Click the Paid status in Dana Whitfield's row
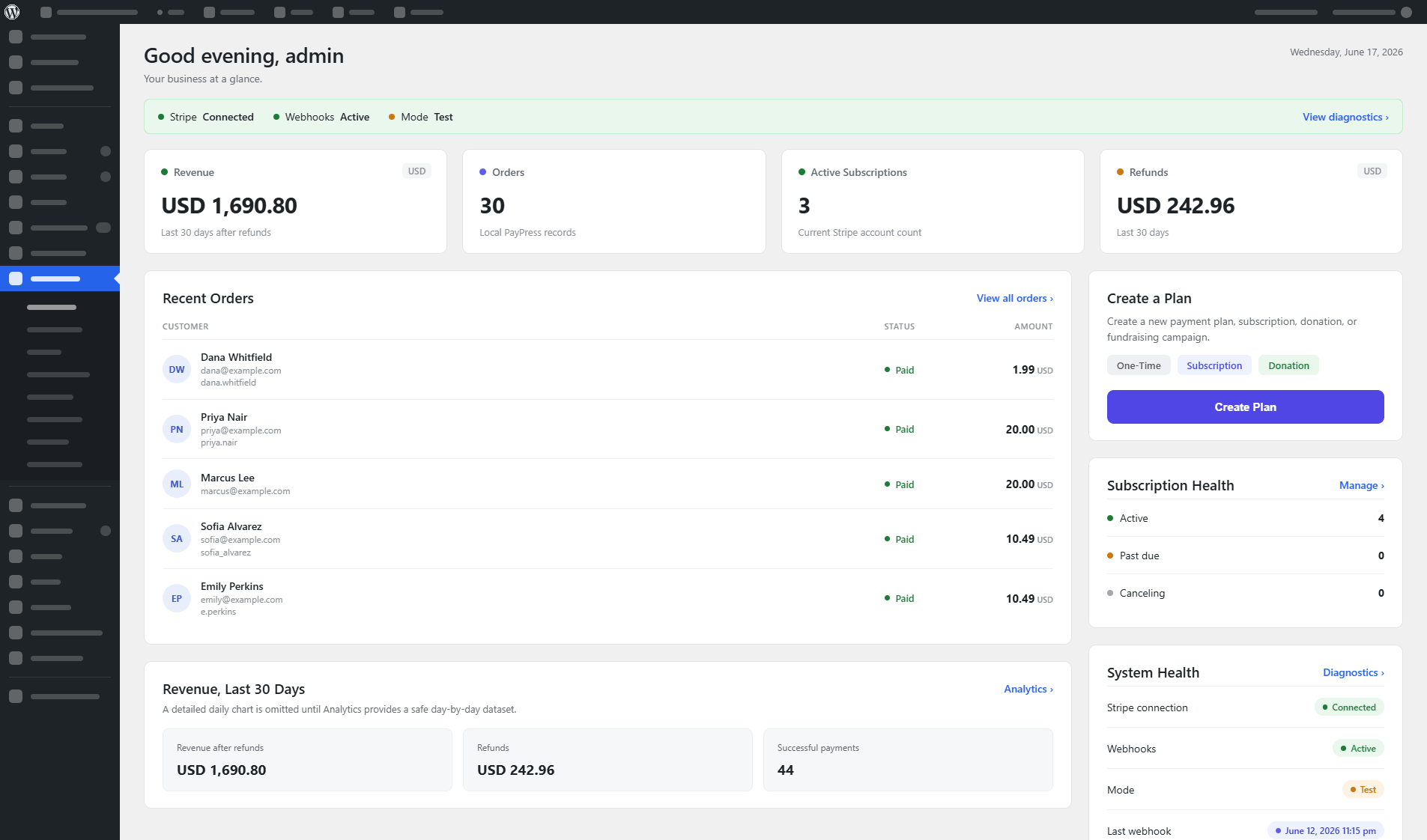The image size is (1427, 840). point(899,370)
